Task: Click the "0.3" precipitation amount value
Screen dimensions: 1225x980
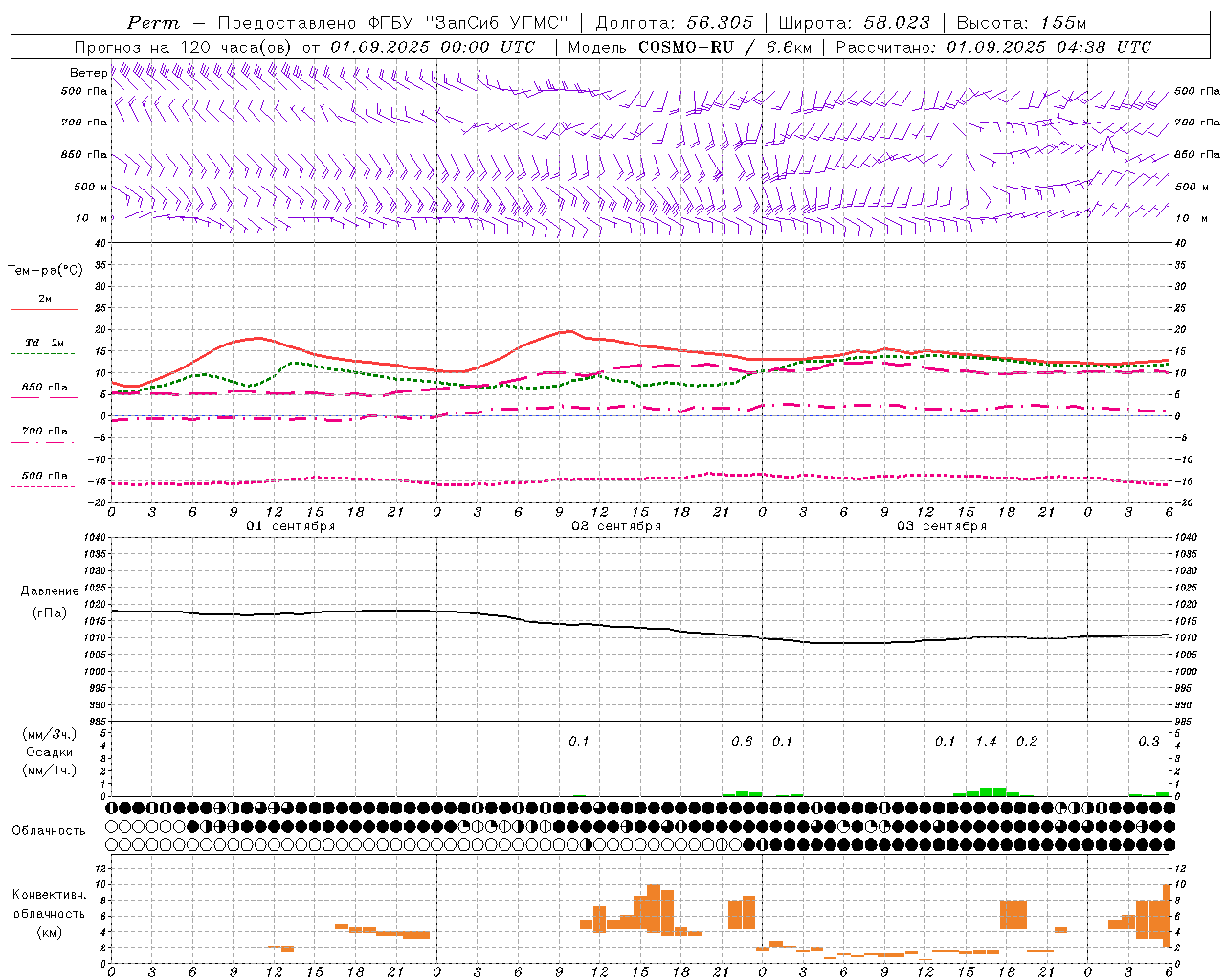Action: [x=1148, y=742]
